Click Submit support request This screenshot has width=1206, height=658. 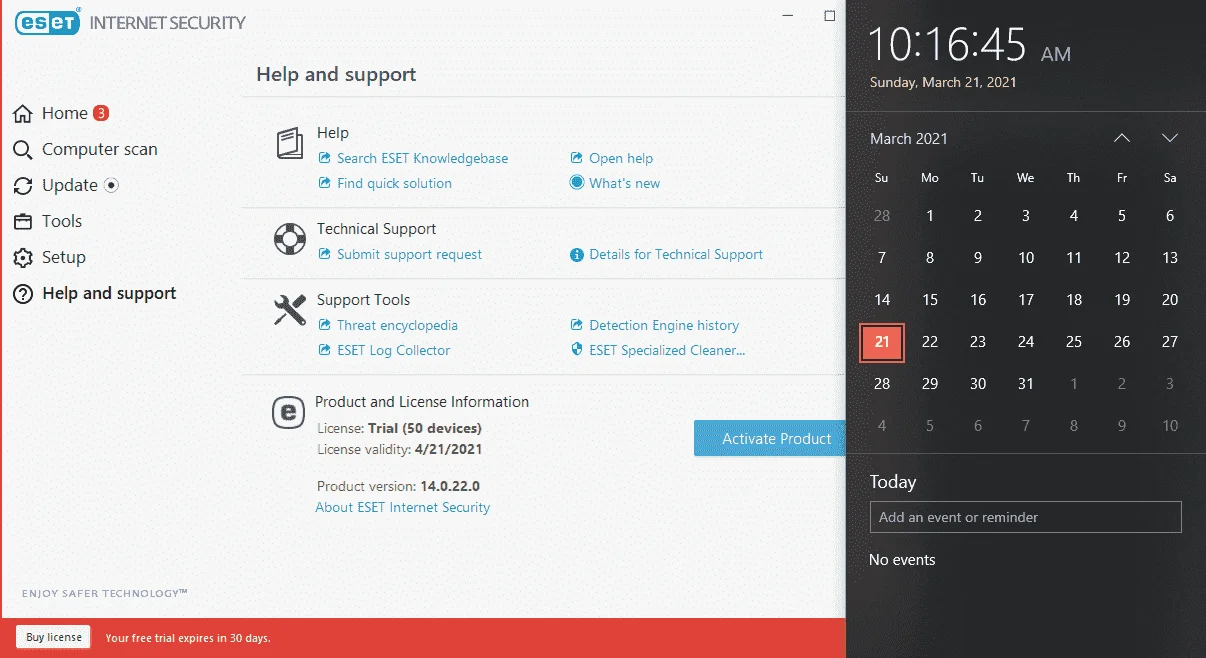point(410,254)
